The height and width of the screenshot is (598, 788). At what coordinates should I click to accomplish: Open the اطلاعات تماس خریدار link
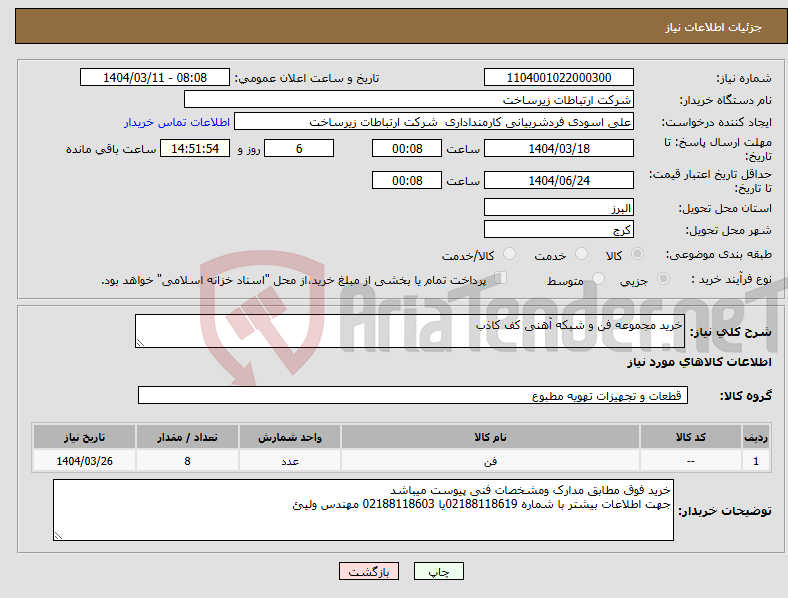pos(177,122)
